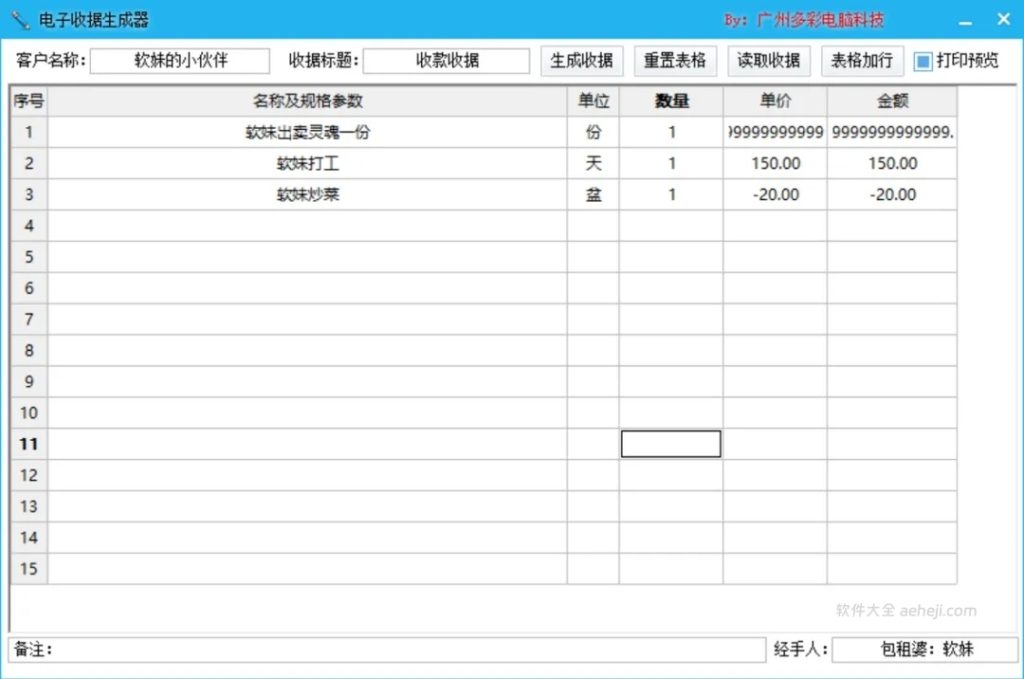Click row number 5 in the 序号 column

[29, 257]
